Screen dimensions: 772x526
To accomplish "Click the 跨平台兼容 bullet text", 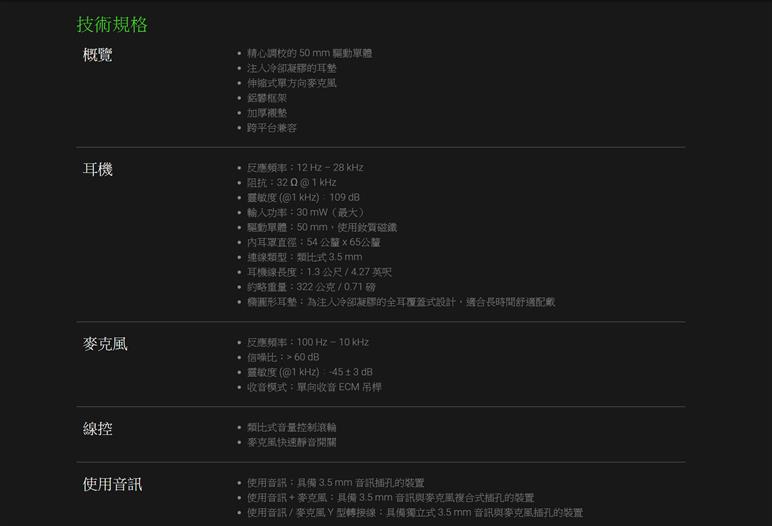I will click(271, 128).
